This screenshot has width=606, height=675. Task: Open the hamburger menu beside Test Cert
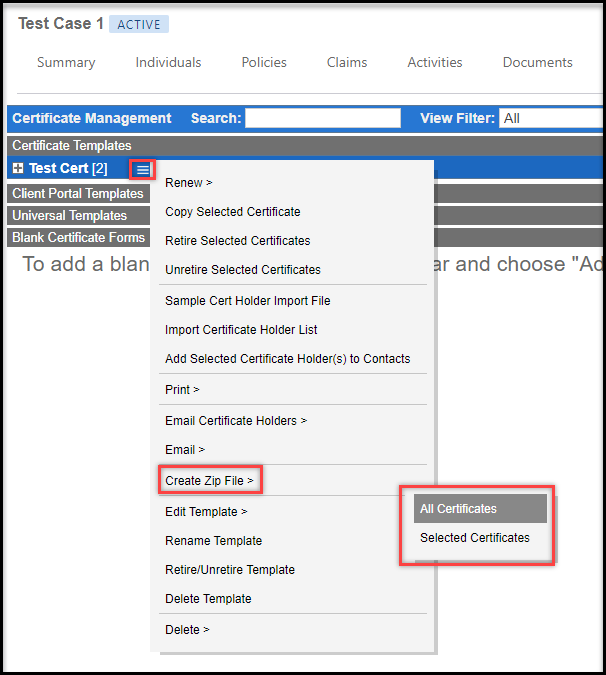click(x=142, y=169)
